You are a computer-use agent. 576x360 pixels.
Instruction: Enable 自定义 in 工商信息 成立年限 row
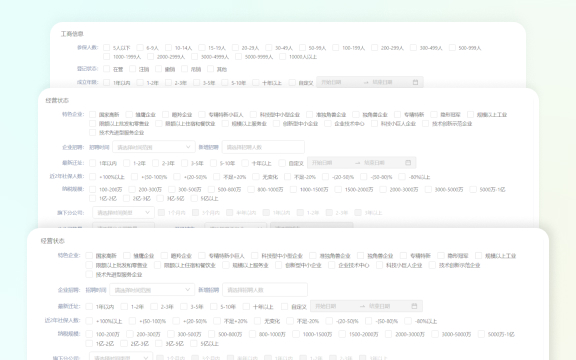point(292,83)
